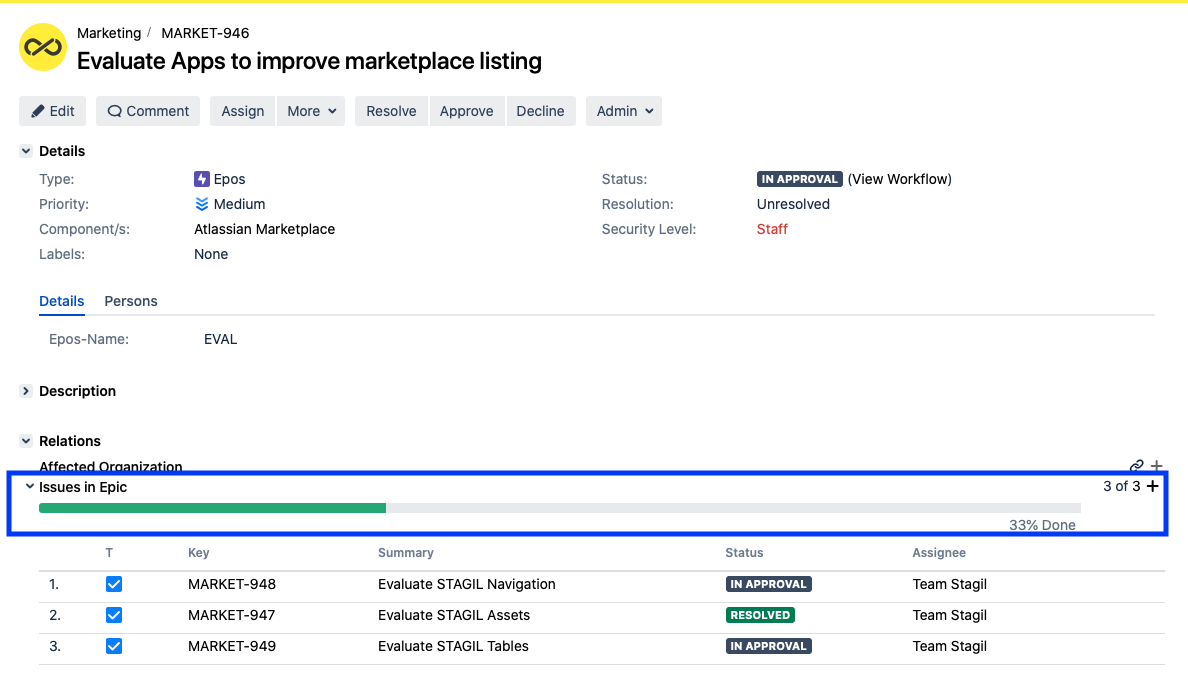The image size is (1188, 696).
Task: Open Evaluate STAGIL Navigation summary
Action: point(467,585)
